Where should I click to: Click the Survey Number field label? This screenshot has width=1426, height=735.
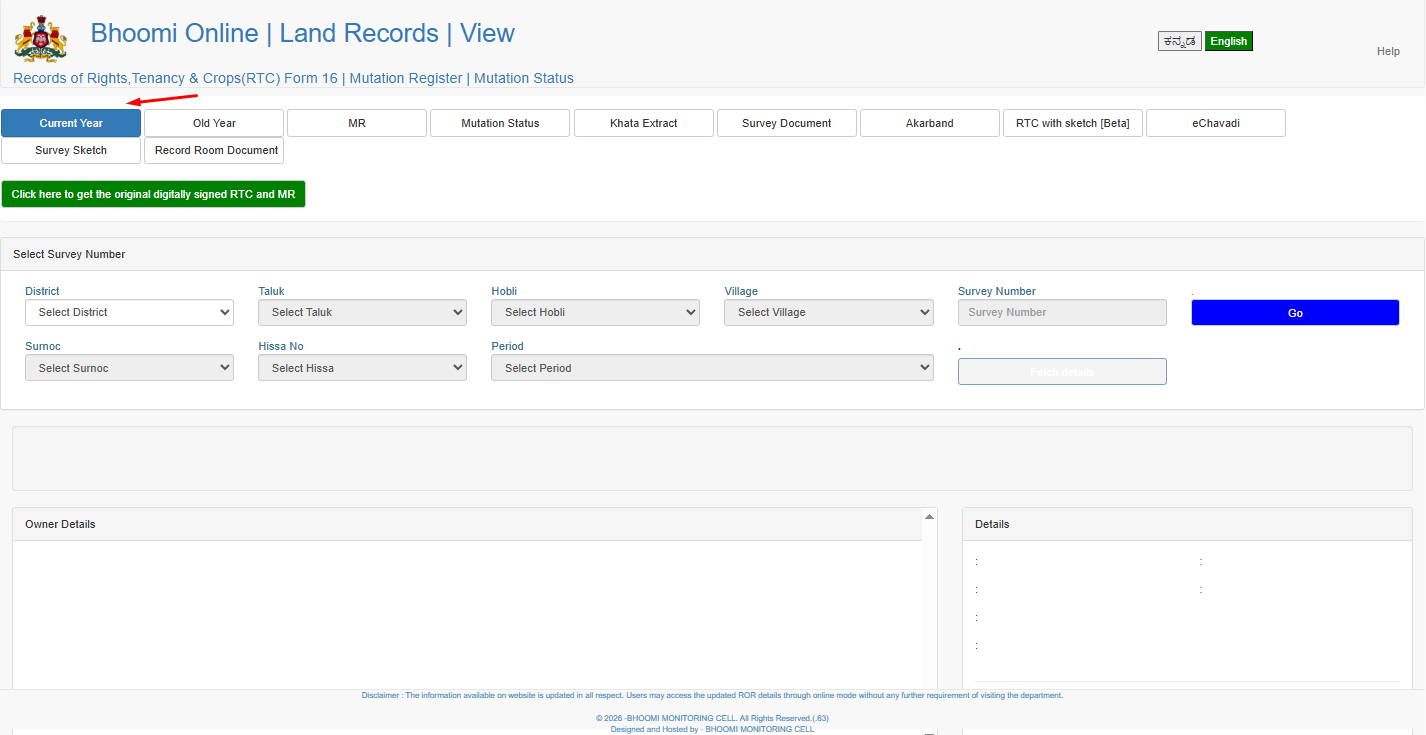tap(997, 291)
